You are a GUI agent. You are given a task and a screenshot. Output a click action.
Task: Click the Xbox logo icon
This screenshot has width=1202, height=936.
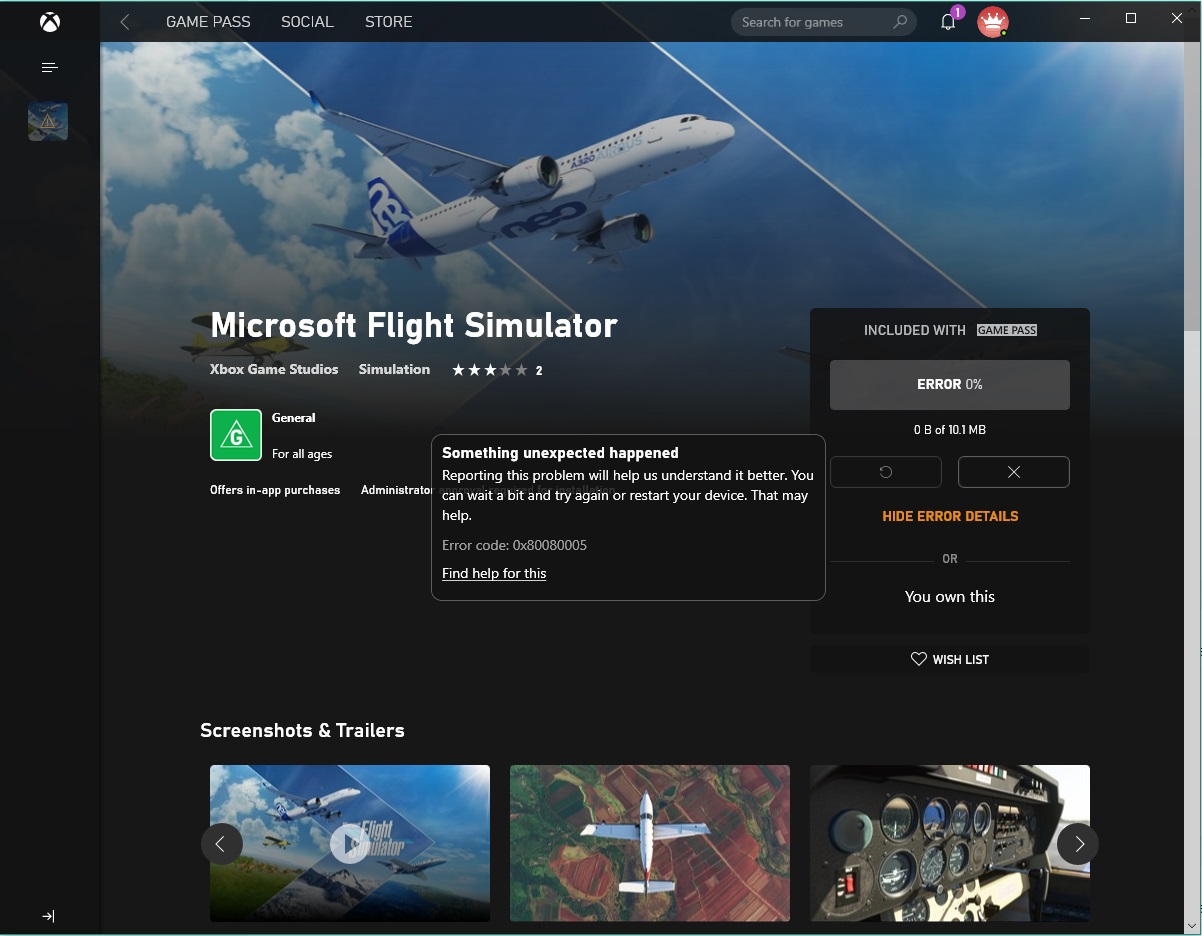tap(49, 22)
